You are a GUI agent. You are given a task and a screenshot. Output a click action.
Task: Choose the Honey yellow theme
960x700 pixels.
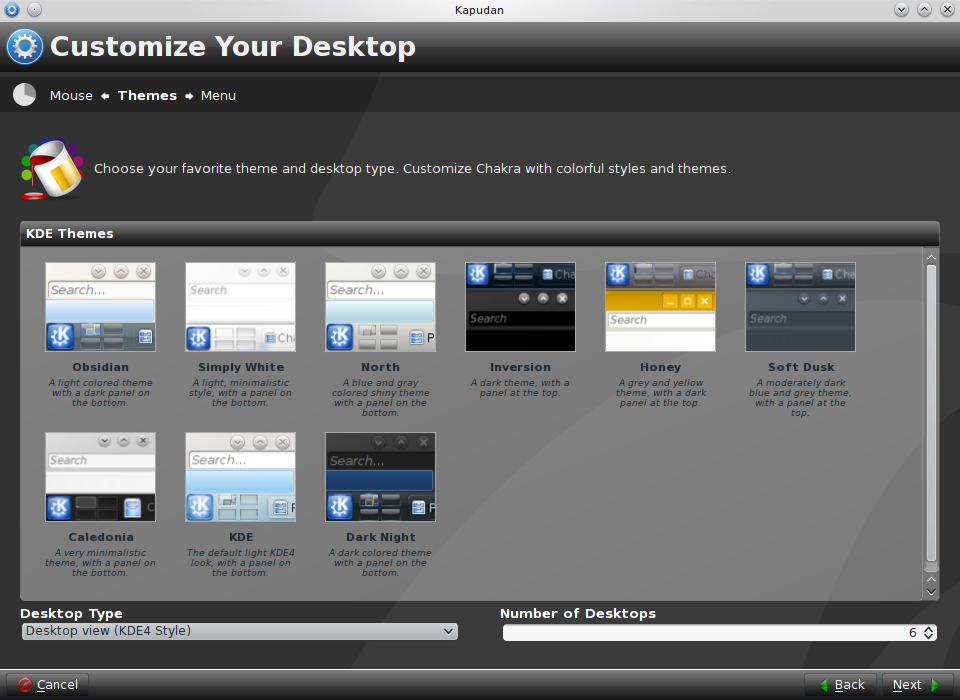point(660,307)
